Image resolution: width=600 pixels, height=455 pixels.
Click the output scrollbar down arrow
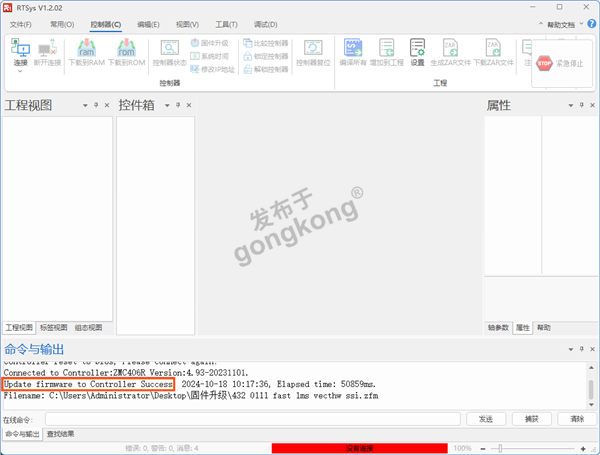click(592, 404)
